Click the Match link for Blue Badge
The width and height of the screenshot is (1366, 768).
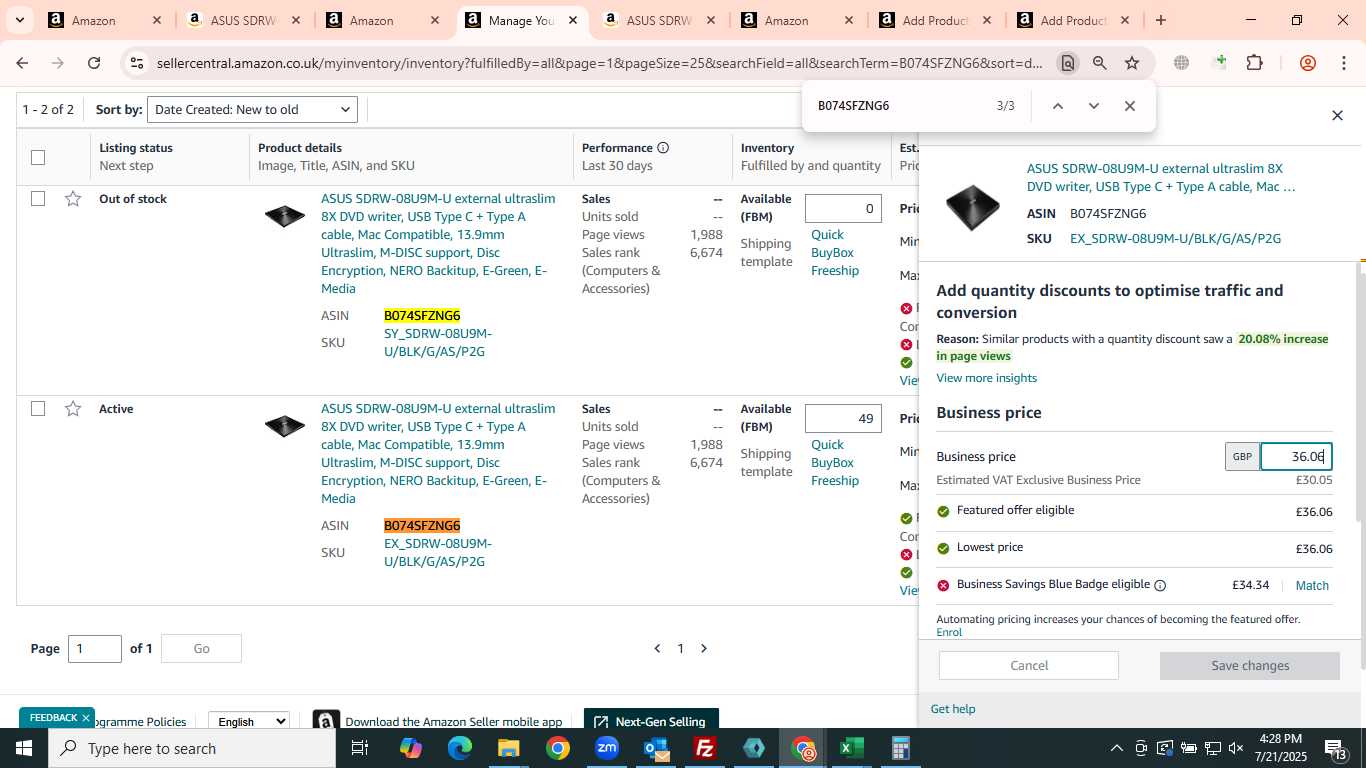click(1312, 586)
